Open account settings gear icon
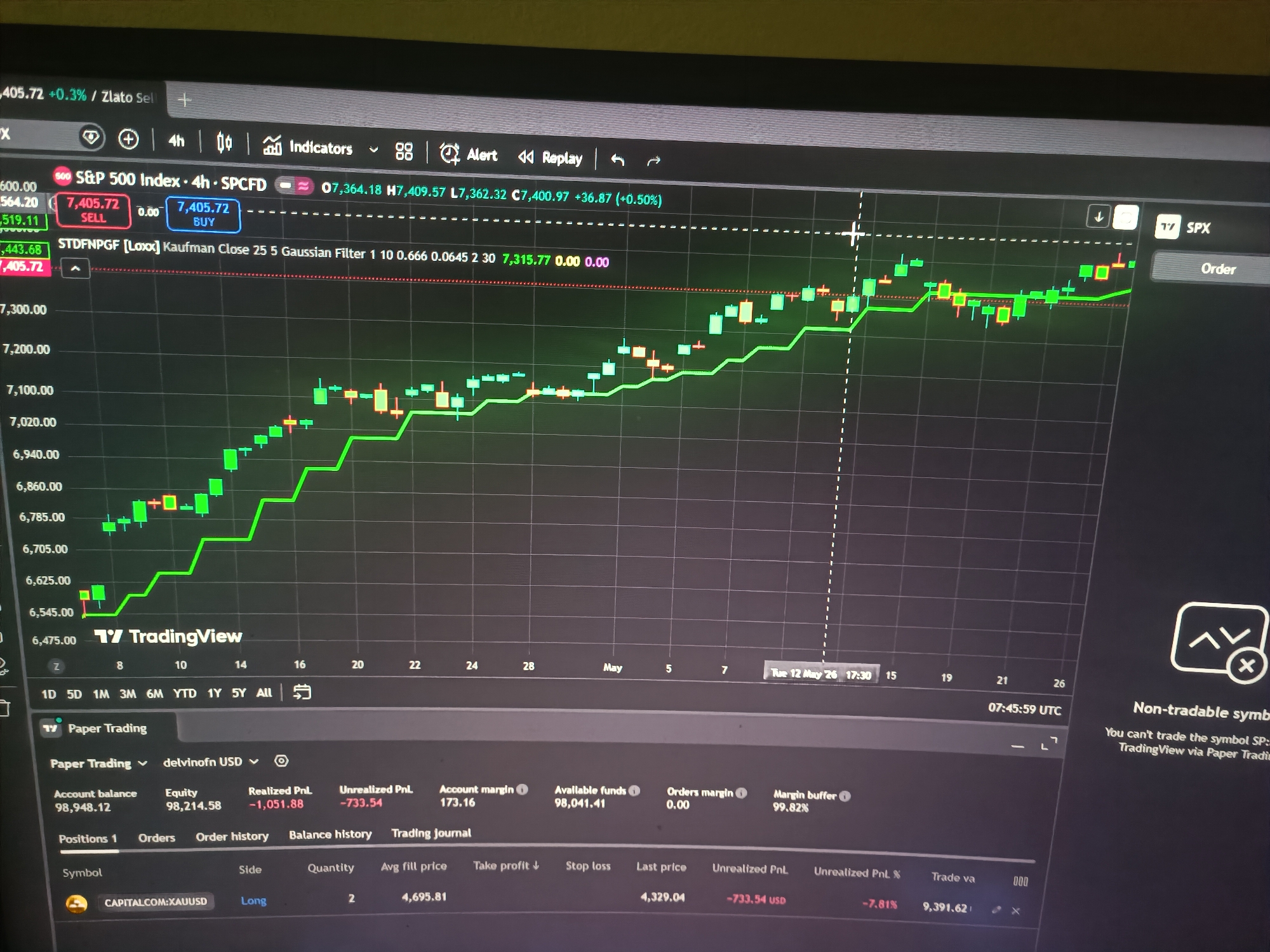The height and width of the screenshot is (952, 1270). [x=281, y=760]
